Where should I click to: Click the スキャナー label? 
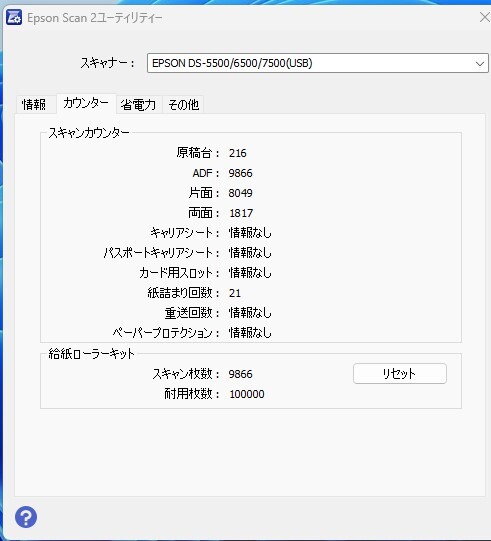pyautogui.click(x=107, y=63)
